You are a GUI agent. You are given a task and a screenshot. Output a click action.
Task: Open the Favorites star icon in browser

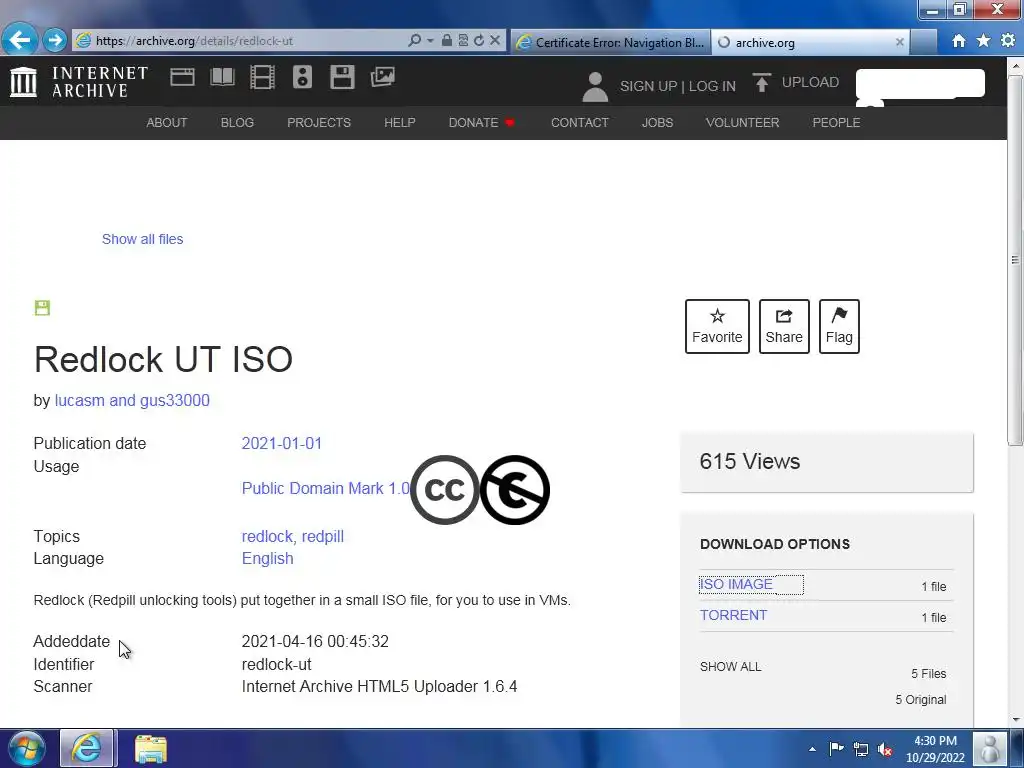click(984, 40)
